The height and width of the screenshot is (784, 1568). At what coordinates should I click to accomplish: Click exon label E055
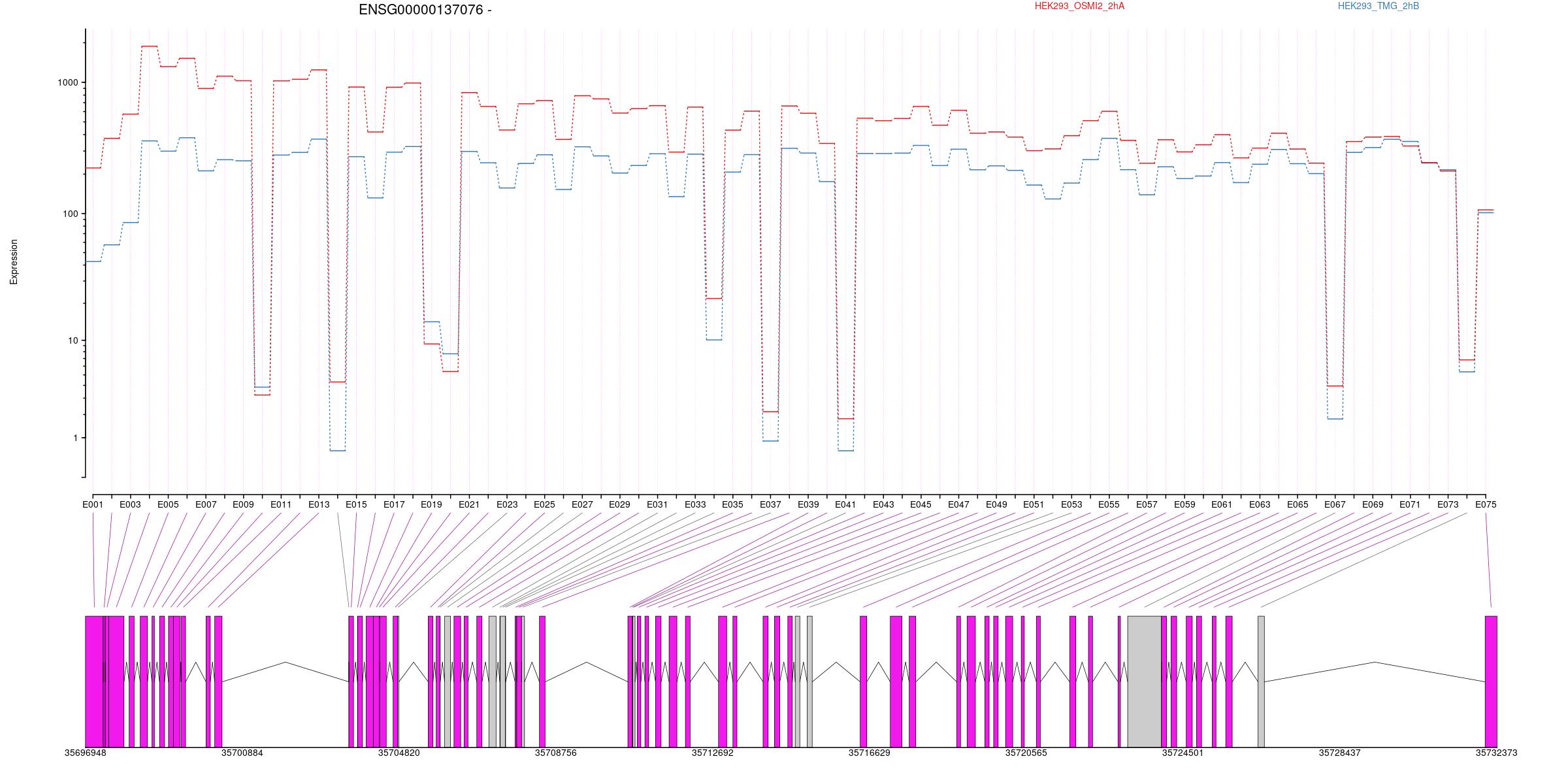point(1109,504)
